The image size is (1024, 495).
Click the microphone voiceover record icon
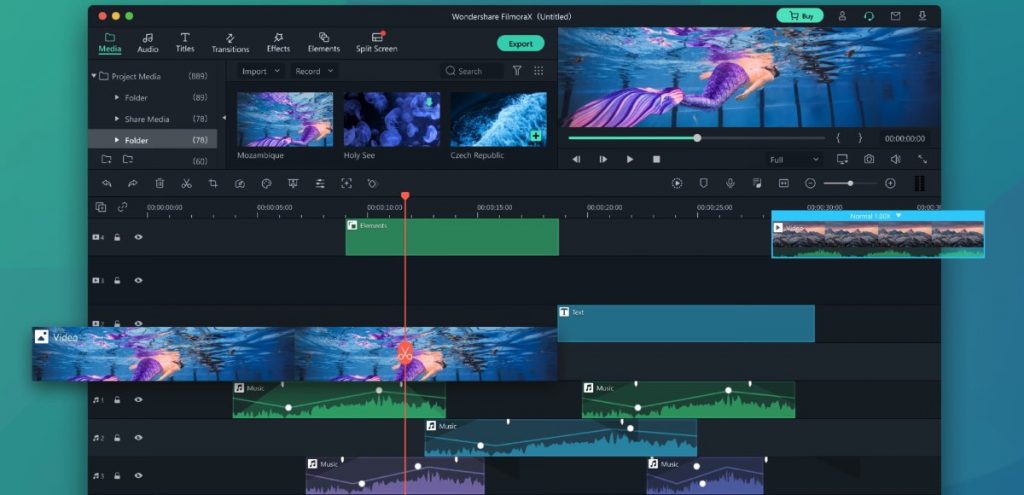[730, 184]
